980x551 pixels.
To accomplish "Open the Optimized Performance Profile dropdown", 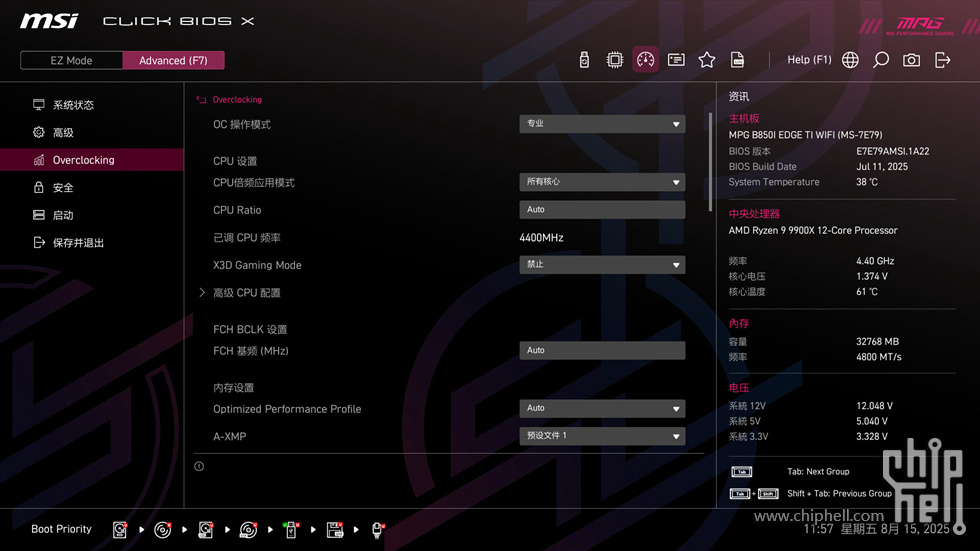I will point(602,408).
